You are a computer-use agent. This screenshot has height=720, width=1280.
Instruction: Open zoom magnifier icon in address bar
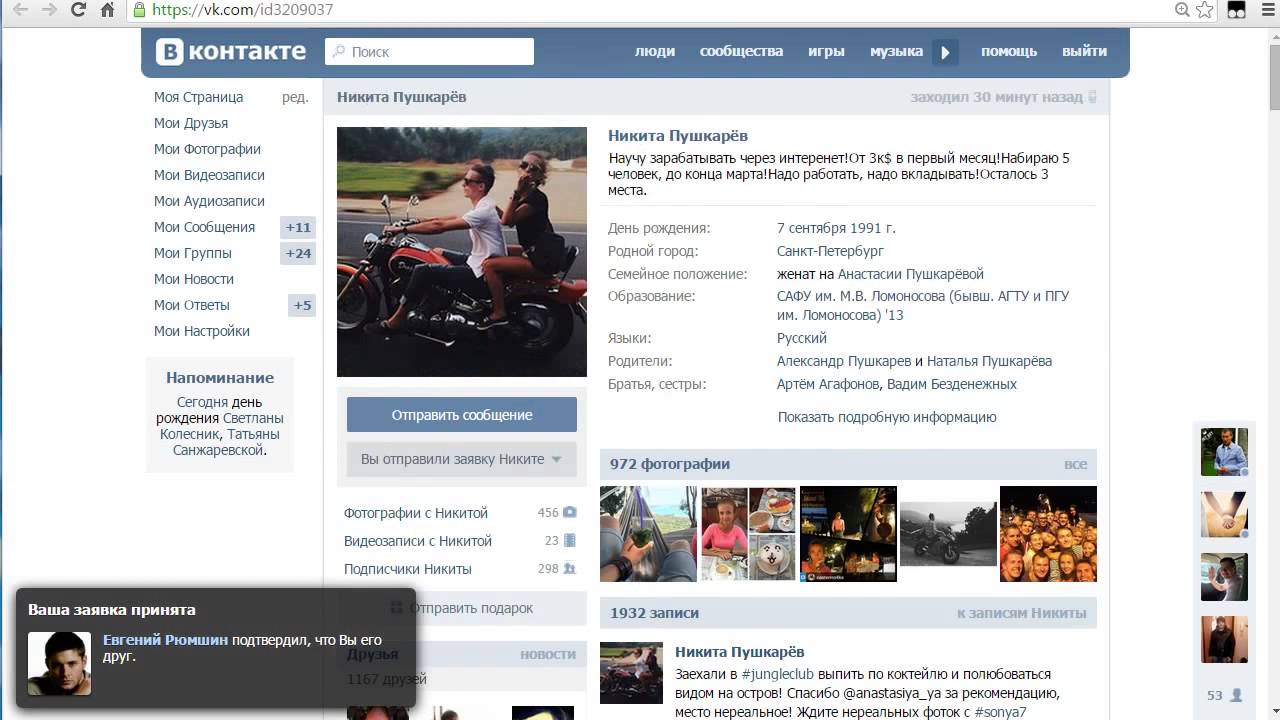pyautogui.click(x=1182, y=10)
